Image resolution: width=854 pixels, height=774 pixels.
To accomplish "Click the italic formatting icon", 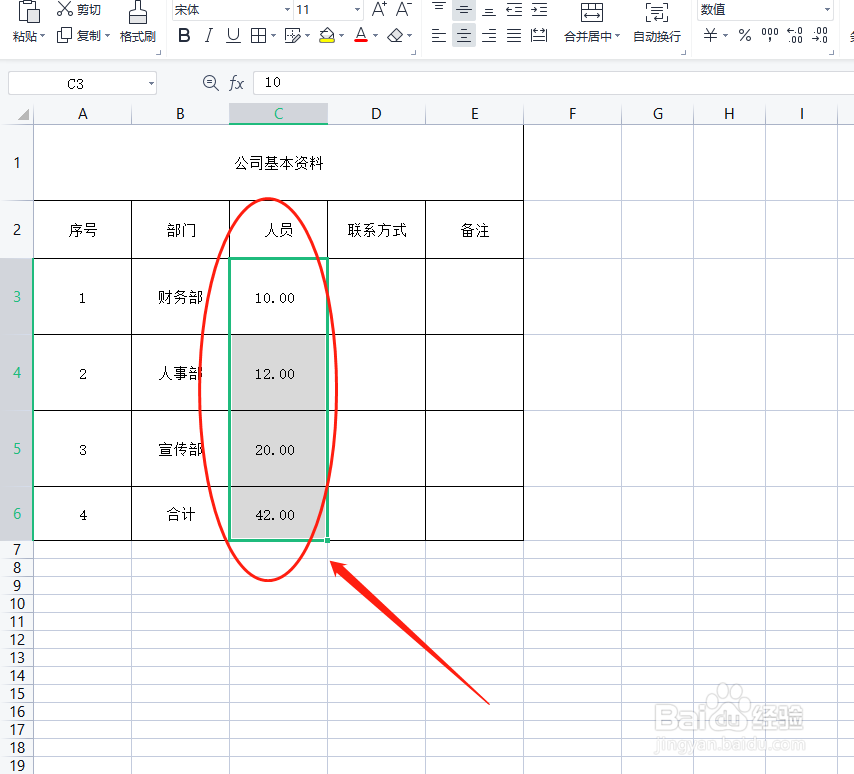I will point(208,34).
